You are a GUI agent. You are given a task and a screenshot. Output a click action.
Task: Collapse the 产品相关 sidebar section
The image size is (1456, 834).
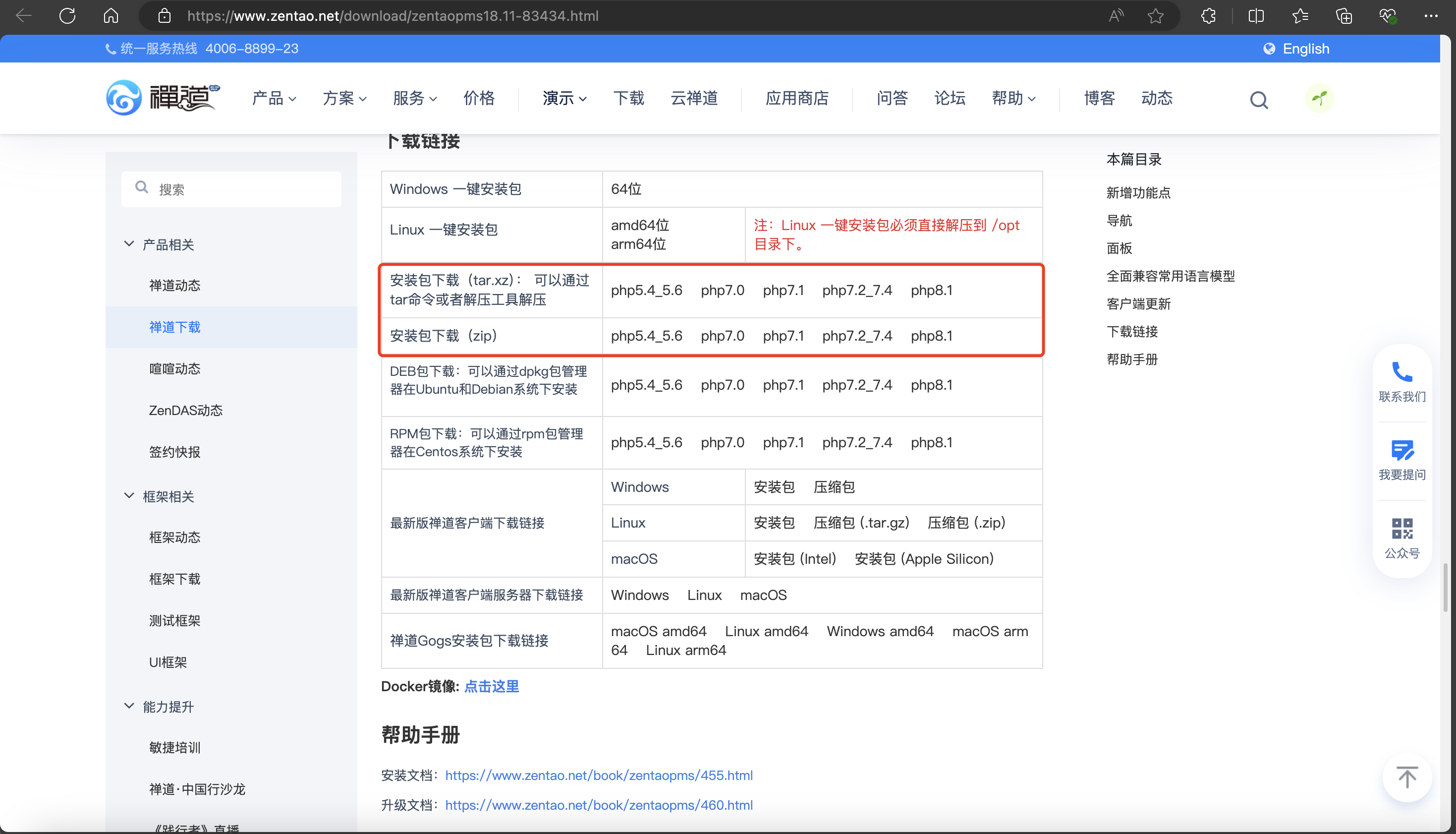click(x=129, y=244)
